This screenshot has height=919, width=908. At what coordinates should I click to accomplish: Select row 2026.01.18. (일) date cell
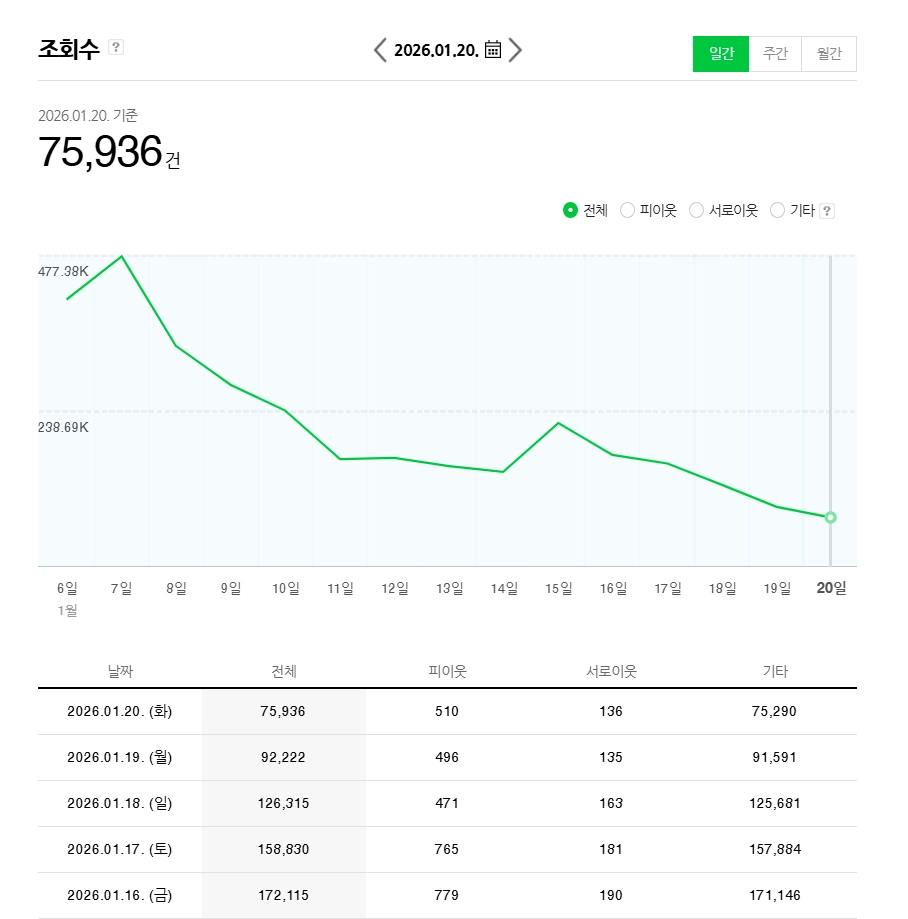tap(120, 804)
